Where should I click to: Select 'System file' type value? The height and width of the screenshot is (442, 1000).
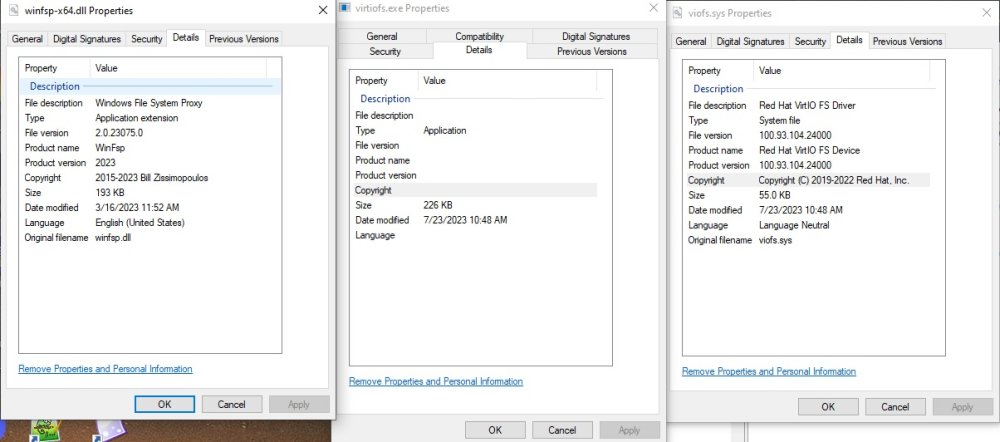click(x=779, y=121)
